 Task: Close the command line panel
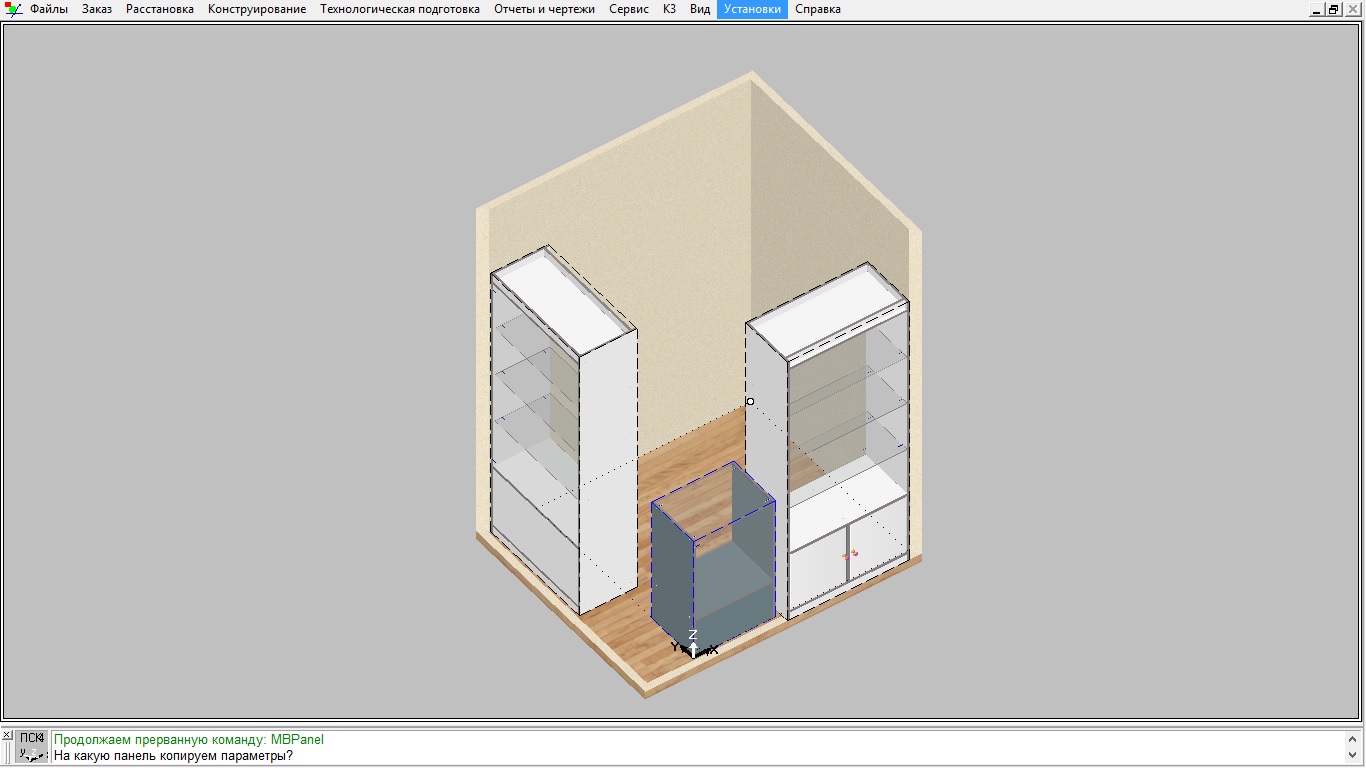(7, 735)
